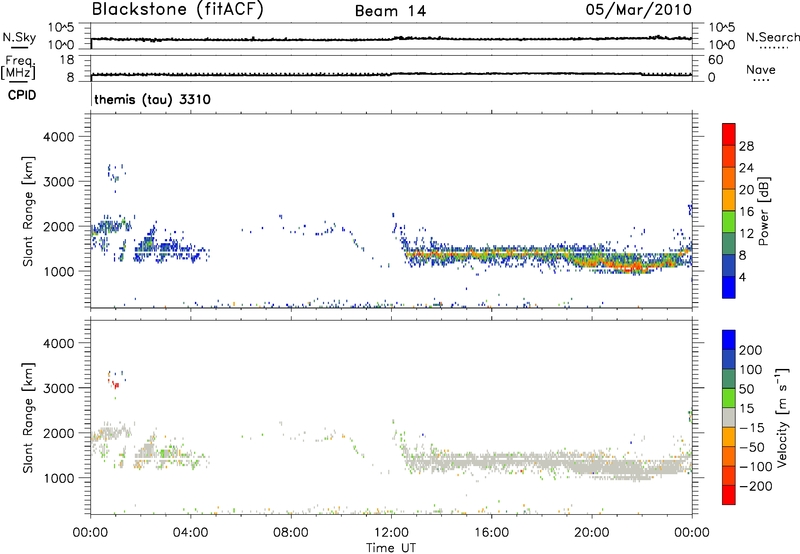Click the velocity colorbar value -15

point(753,428)
